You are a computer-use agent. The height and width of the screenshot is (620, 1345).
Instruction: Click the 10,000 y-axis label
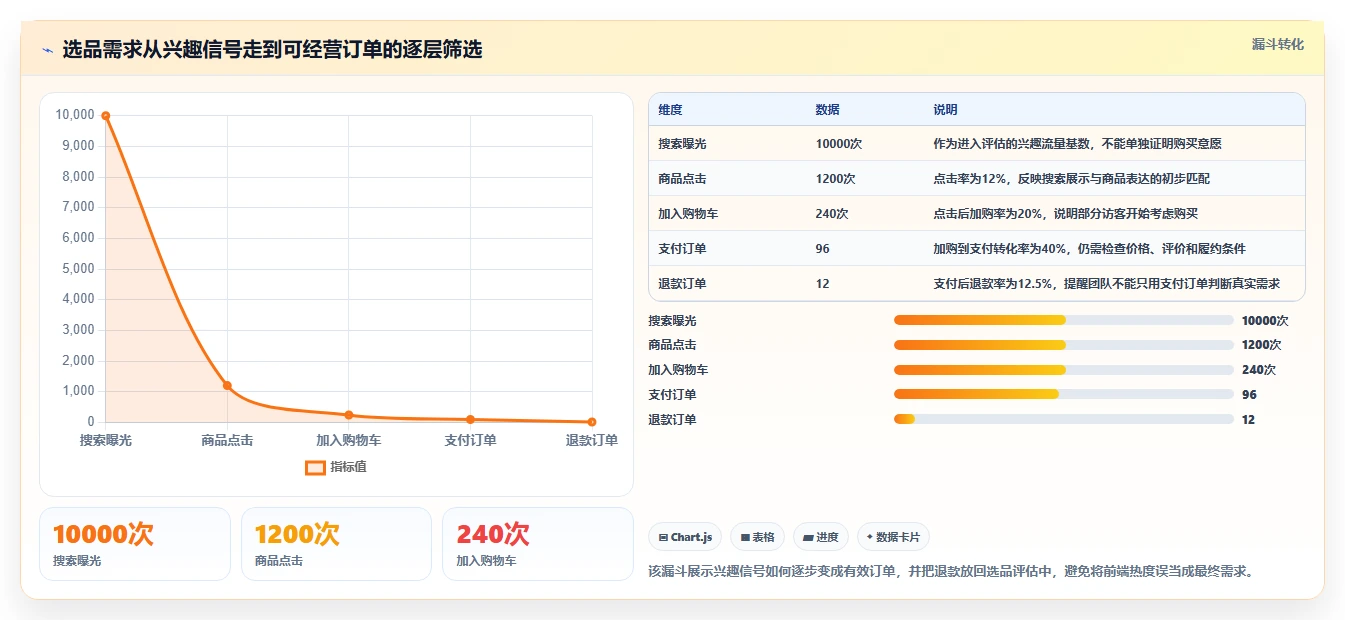point(75,115)
